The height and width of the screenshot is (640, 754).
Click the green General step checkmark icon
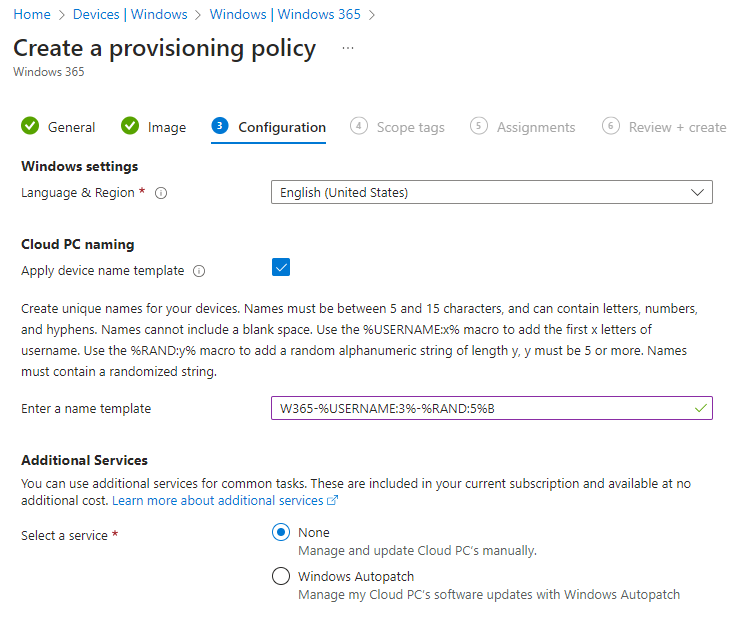pos(30,126)
